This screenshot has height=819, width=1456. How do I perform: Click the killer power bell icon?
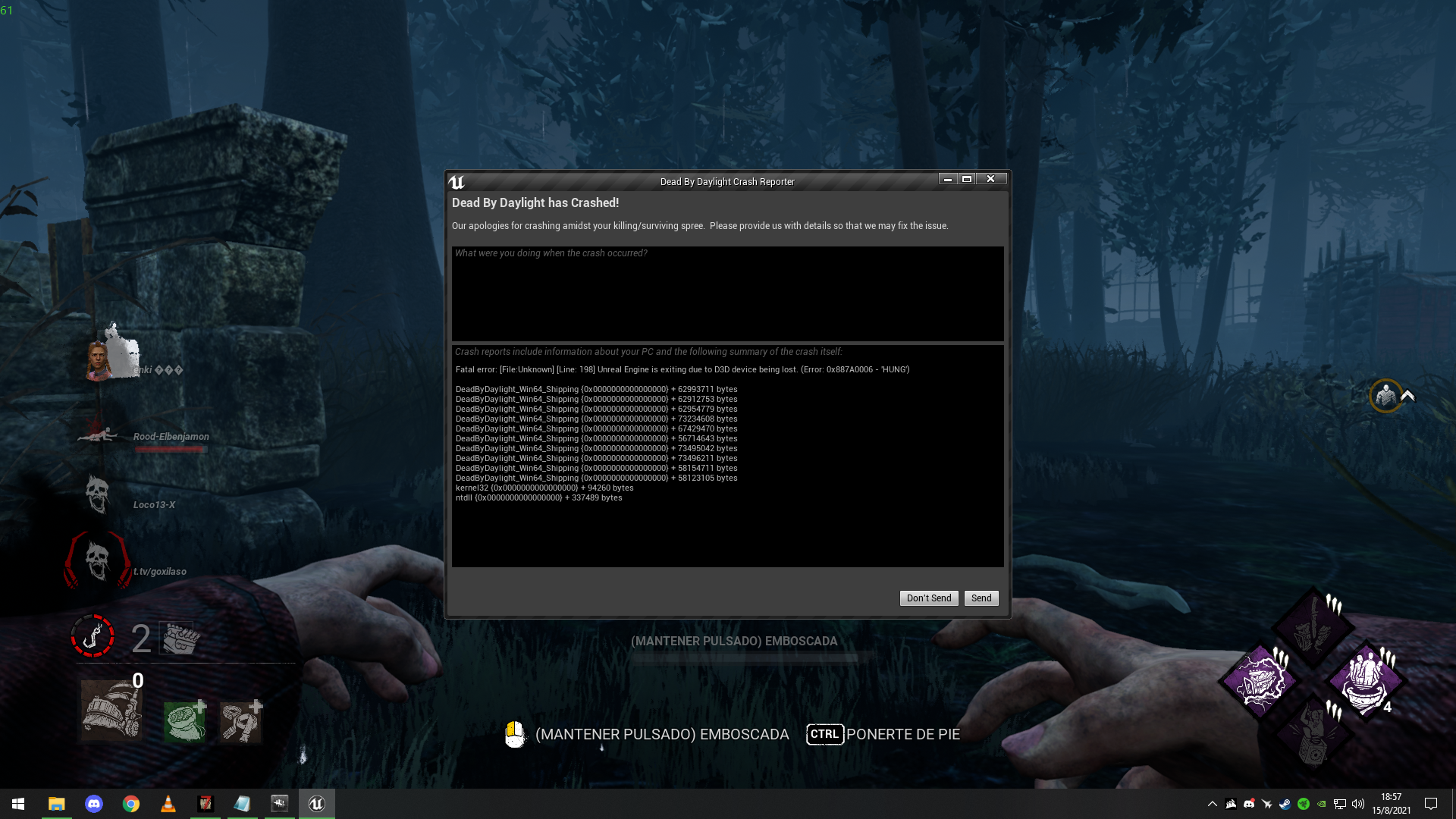(x=111, y=710)
